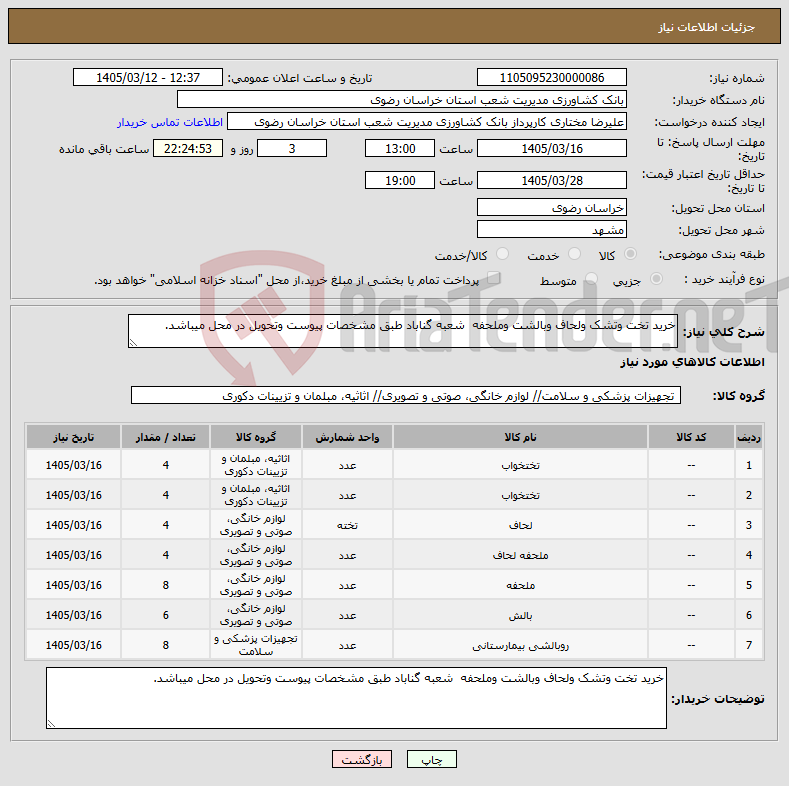Click the remaining time field 22:24:53
Image resolution: width=789 pixels, height=786 pixels.
coord(188,148)
